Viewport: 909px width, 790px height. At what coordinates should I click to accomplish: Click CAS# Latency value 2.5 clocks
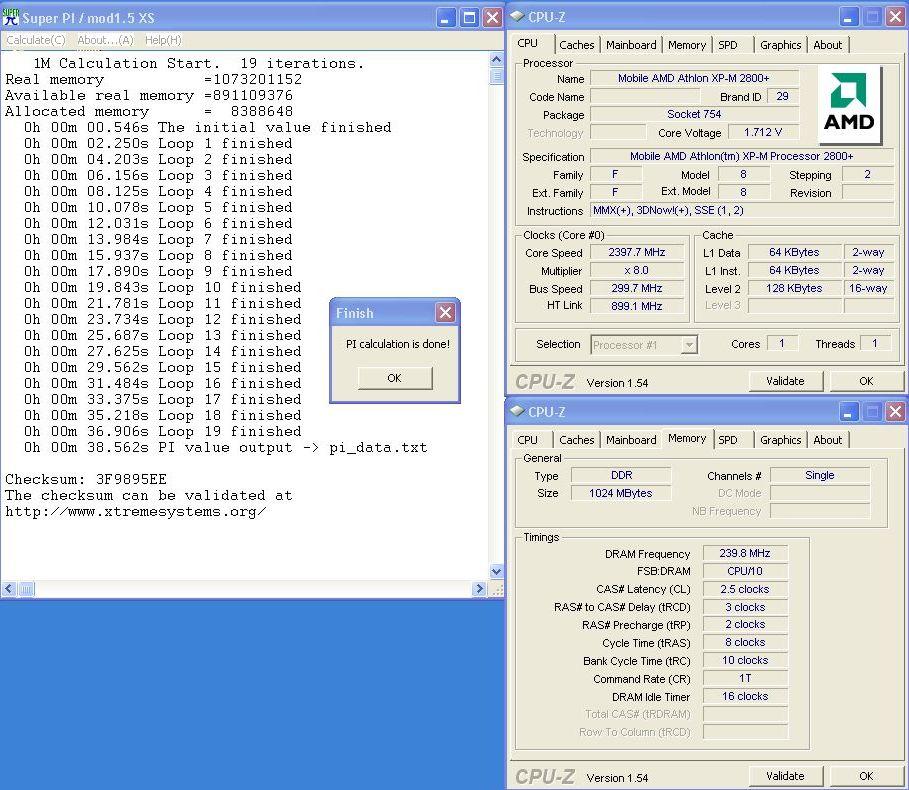click(745, 589)
